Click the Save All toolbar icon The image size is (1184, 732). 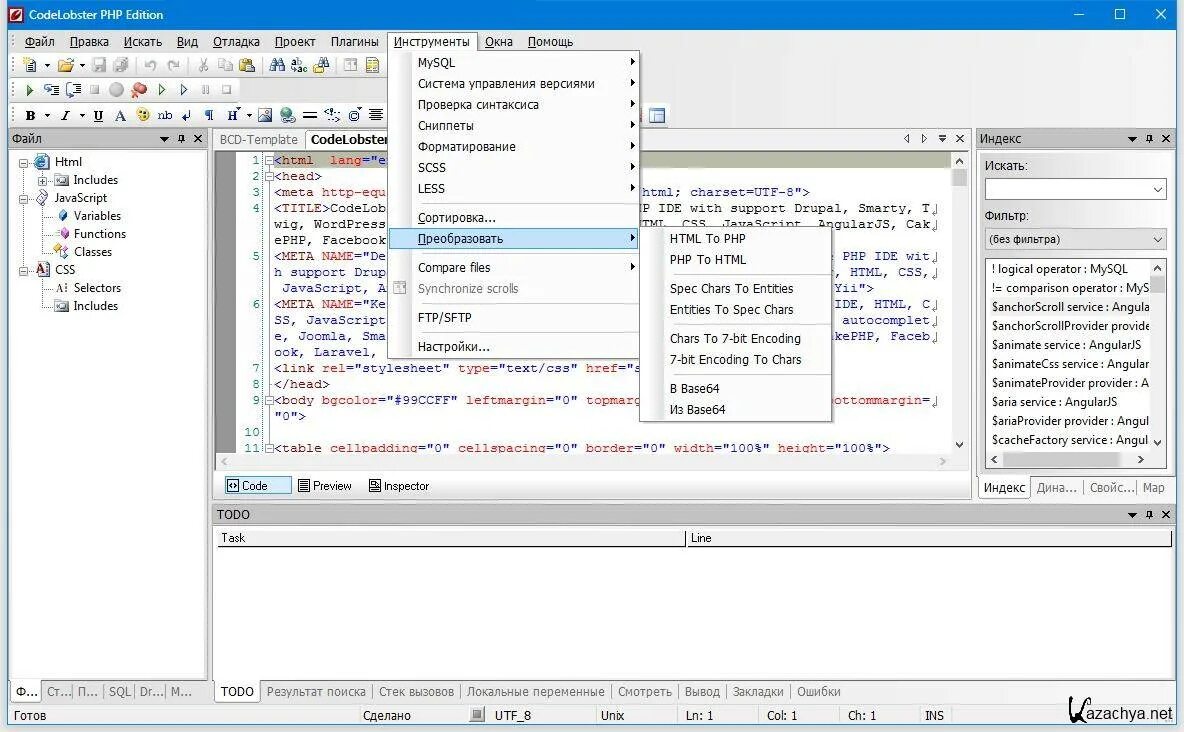tap(120, 66)
